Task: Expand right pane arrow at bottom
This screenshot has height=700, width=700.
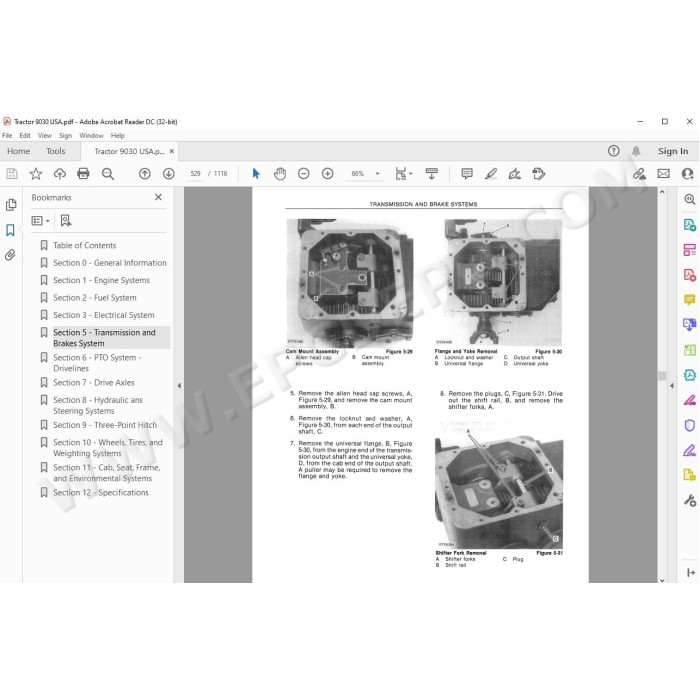Action: [690, 572]
